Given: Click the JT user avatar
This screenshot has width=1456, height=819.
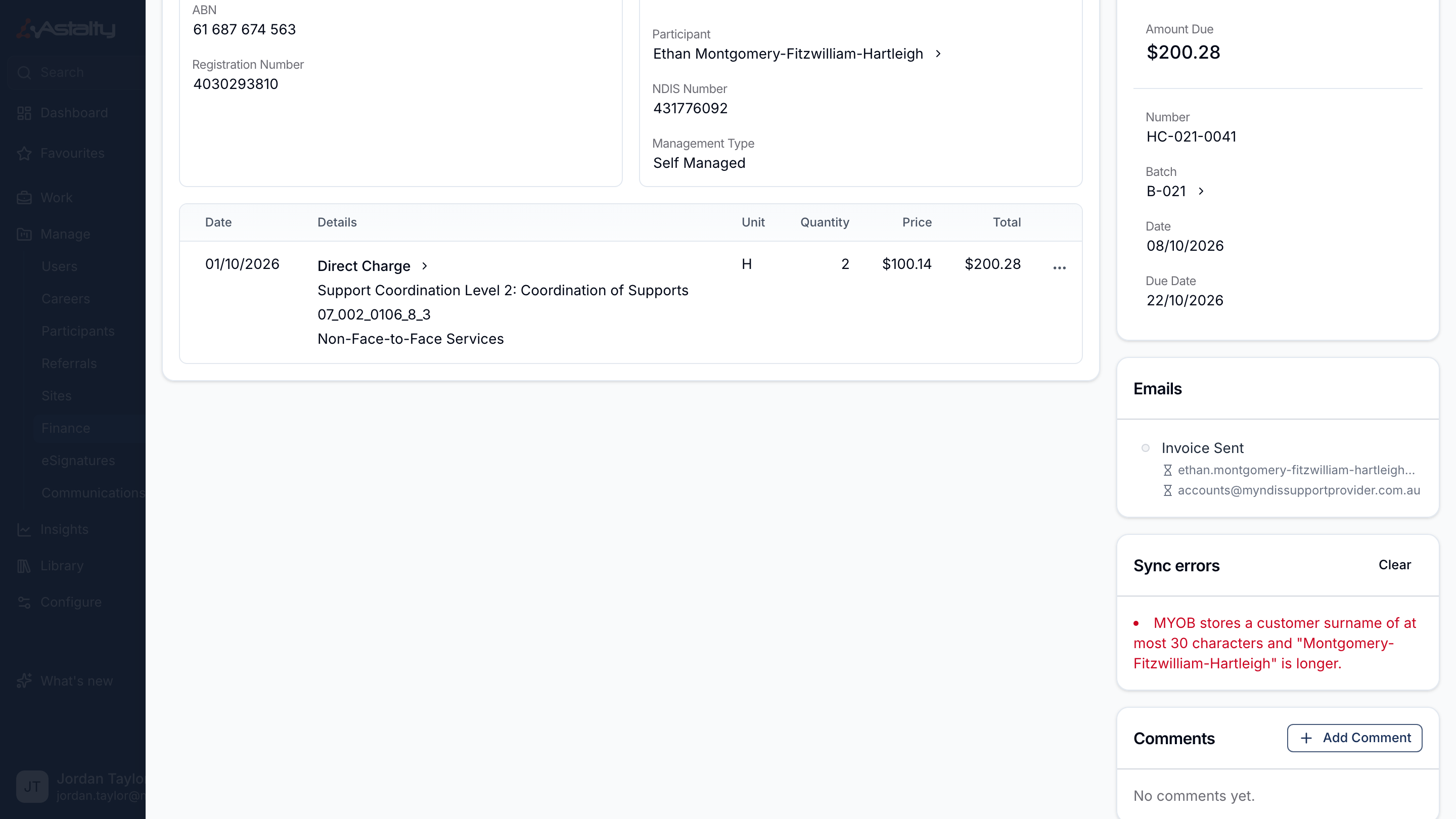Looking at the screenshot, I should click(x=32, y=786).
